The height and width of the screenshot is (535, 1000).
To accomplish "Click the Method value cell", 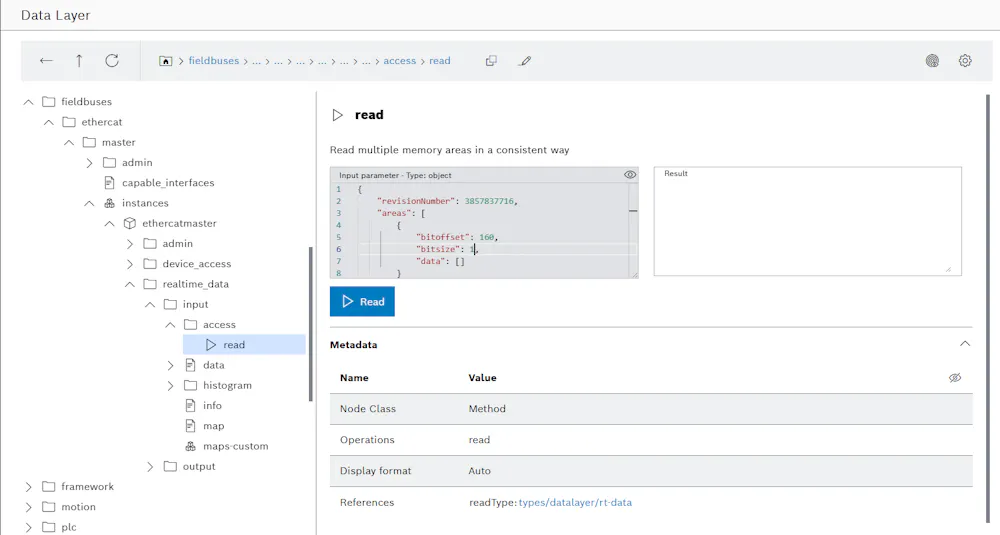I will [x=487, y=409].
